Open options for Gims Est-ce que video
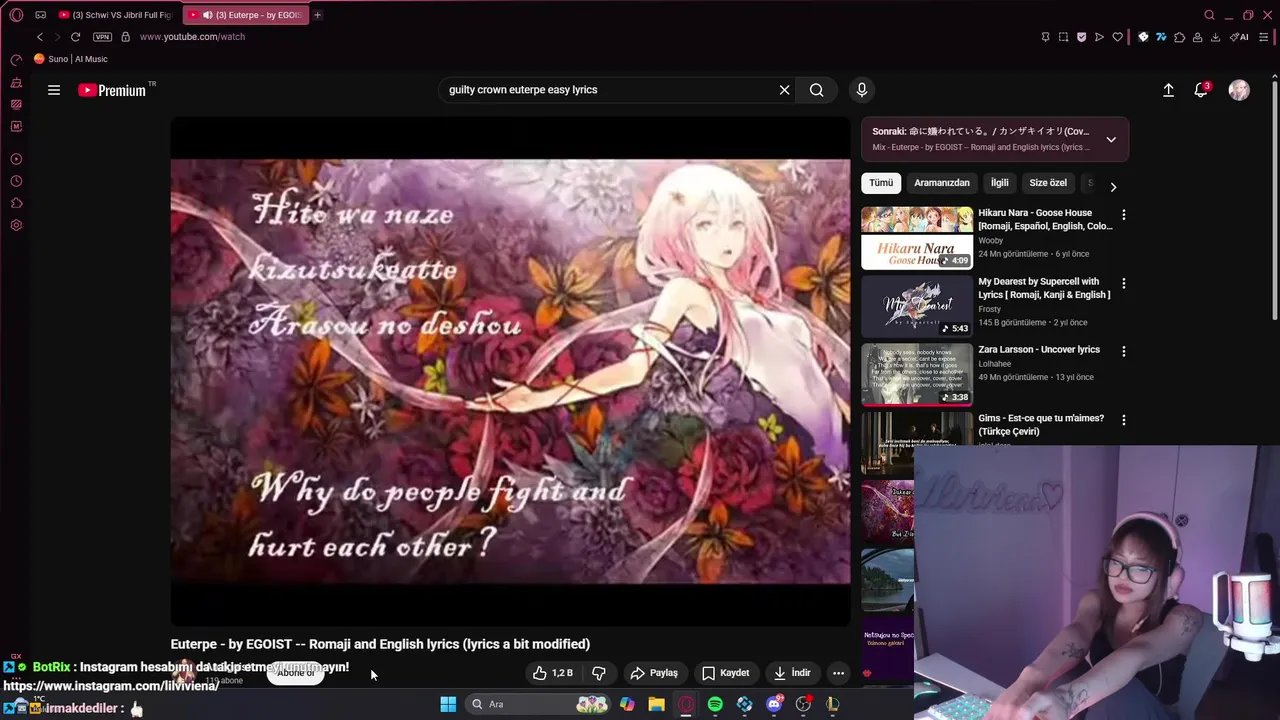Viewport: 1280px width, 720px height. [x=1124, y=421]
